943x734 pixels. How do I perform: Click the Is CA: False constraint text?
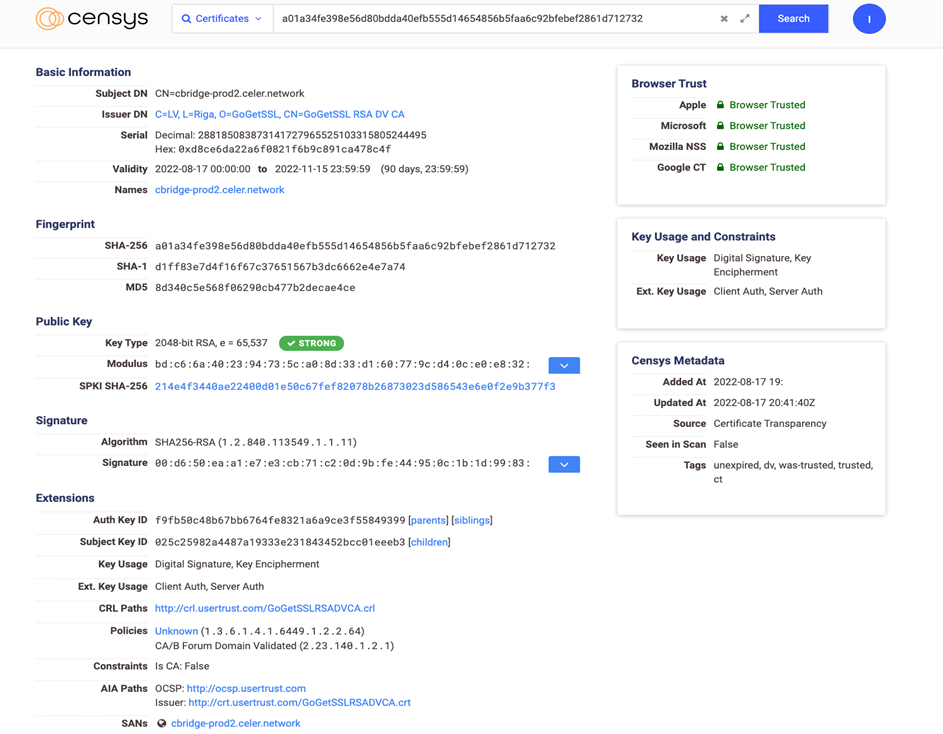182,666
